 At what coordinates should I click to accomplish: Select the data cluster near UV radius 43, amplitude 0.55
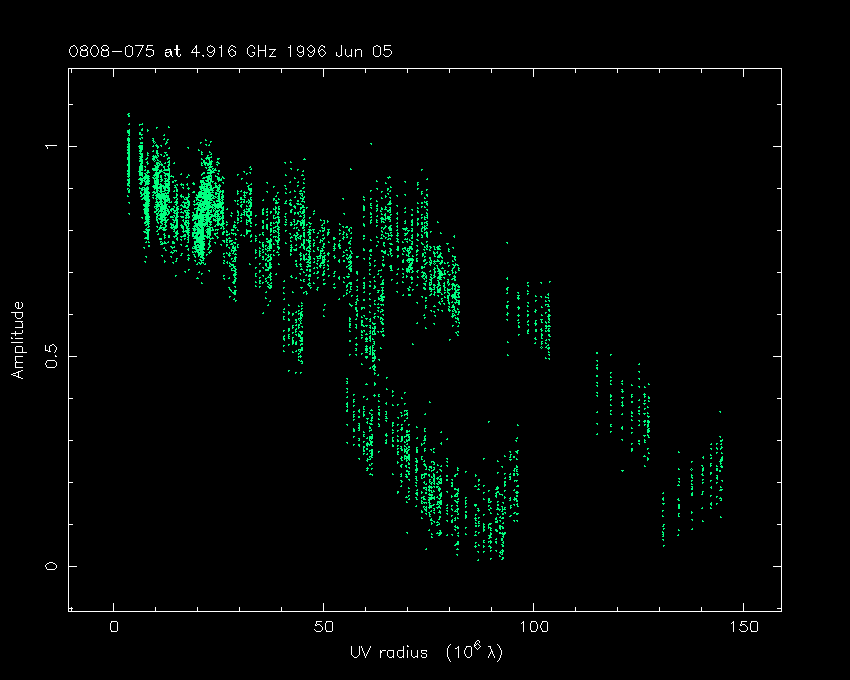pyautogui.click(x=294, y=330)
